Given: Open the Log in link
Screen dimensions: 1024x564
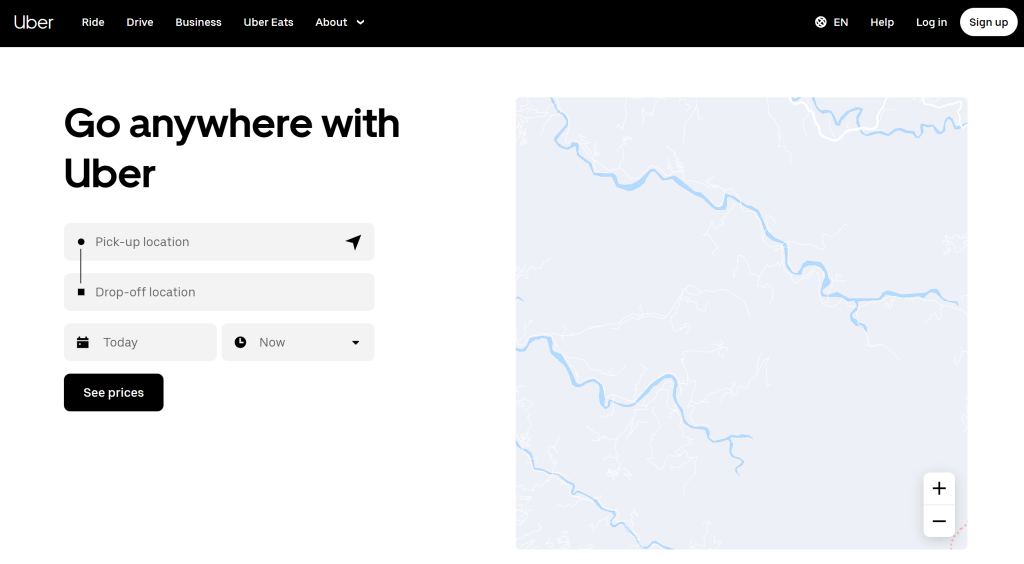Looking at the screenshot, I should tap(931, 22).
